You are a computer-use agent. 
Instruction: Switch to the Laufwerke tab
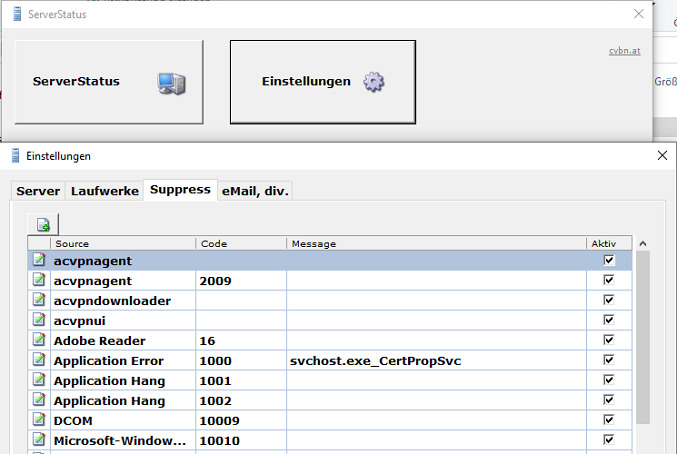[104, 191]
